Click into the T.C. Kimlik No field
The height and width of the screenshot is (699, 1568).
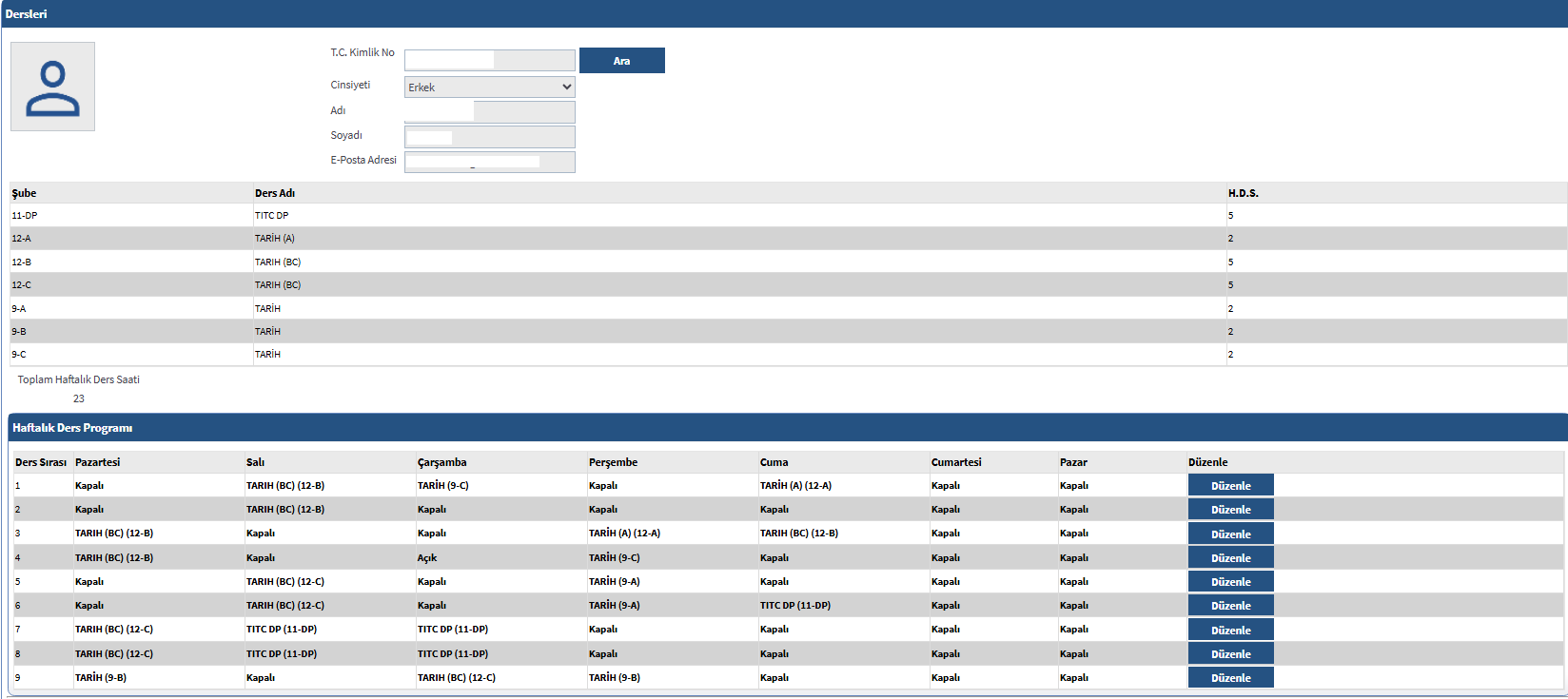point(489,61)
